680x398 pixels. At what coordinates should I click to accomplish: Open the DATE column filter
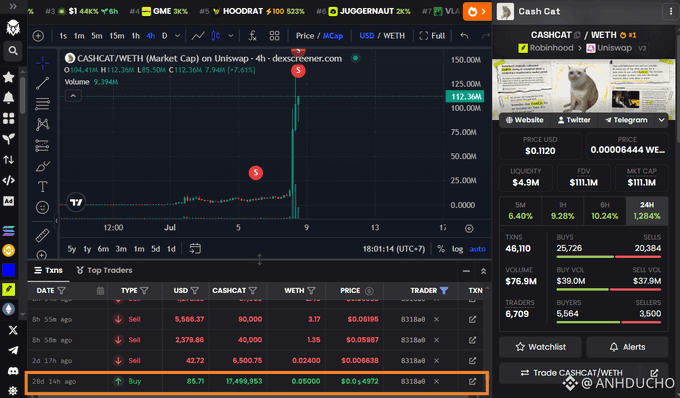[x=62, y=290]
